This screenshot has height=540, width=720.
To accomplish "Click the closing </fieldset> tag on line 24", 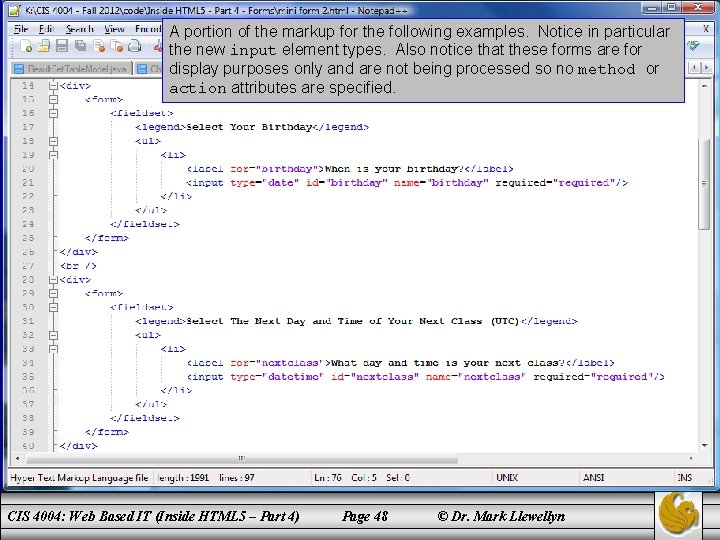I will (x=145, y=224).
